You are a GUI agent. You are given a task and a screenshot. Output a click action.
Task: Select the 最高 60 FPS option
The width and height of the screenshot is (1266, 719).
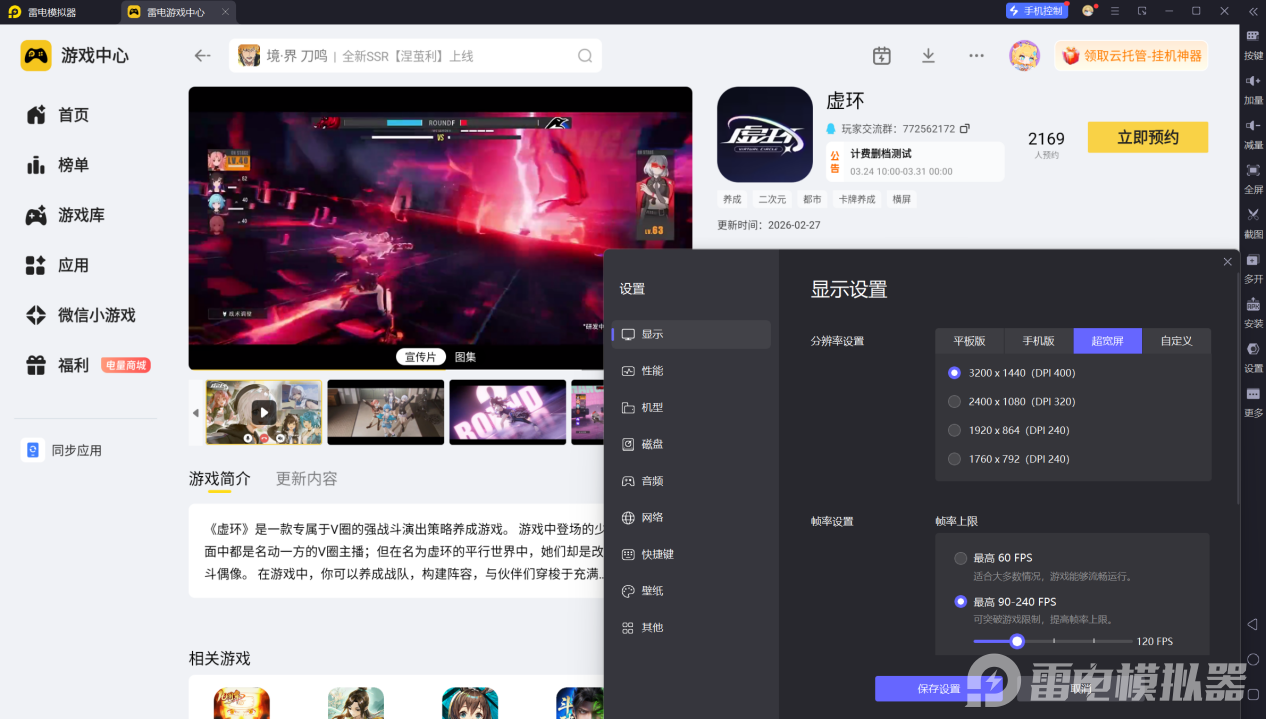[961, 558]
